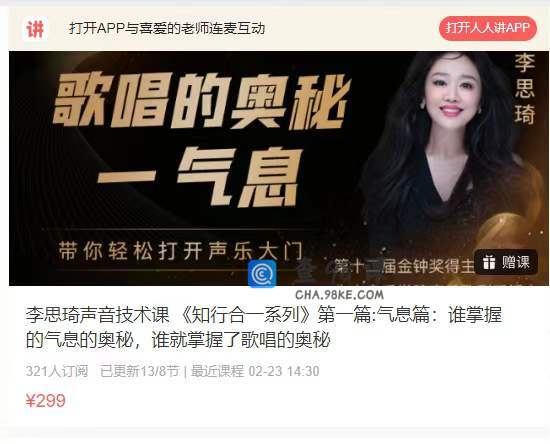Click the blue magnifier watermark icon
The image size is (550, 444).
tap(262, 274)
